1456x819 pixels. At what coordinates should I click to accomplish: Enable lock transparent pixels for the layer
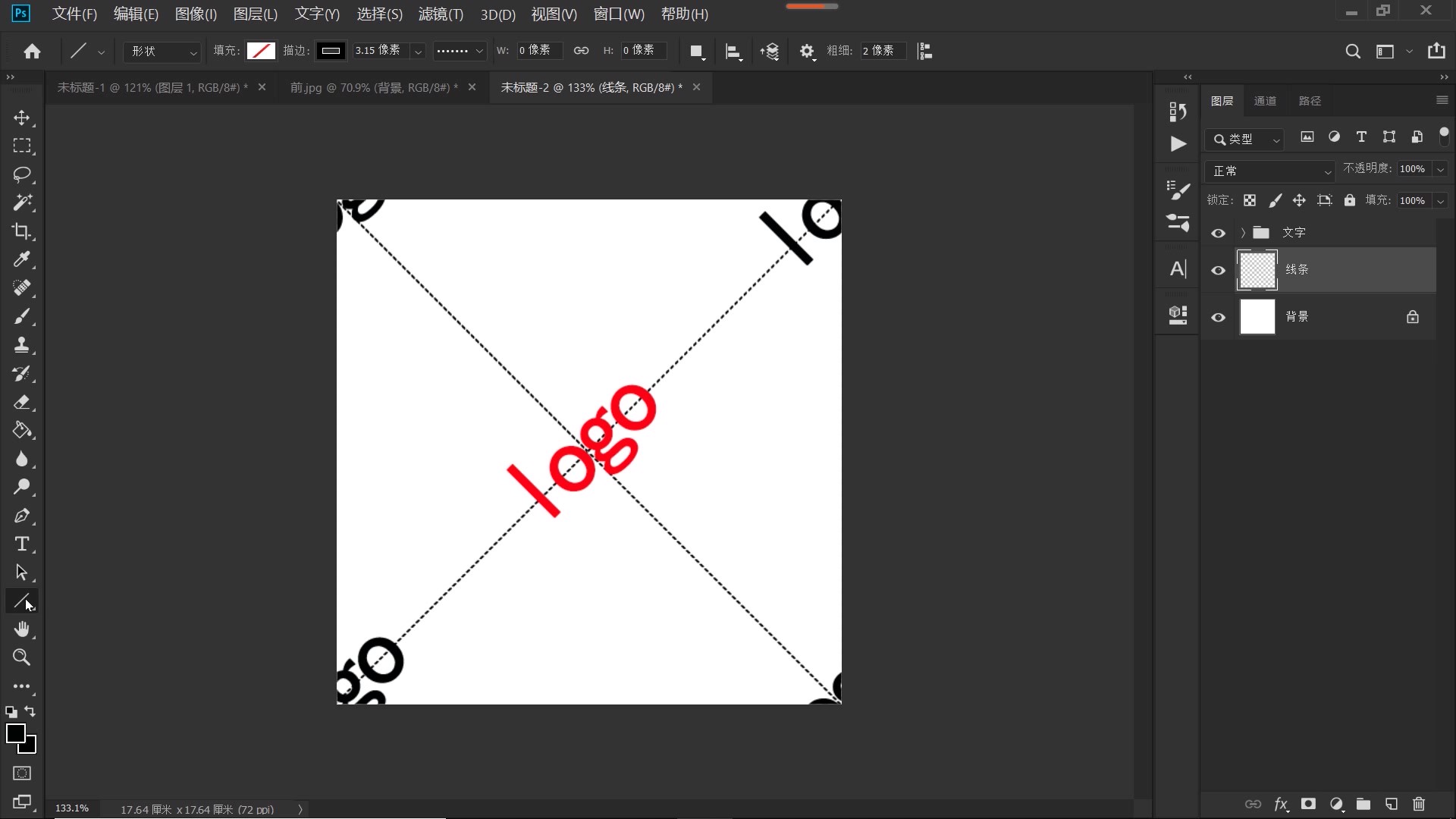1250,199
